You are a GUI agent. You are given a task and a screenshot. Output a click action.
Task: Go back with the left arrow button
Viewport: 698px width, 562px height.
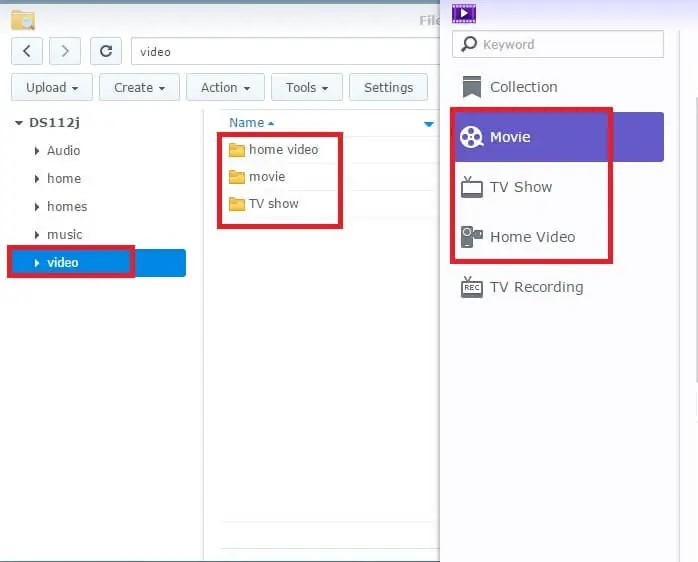[27, 51]
